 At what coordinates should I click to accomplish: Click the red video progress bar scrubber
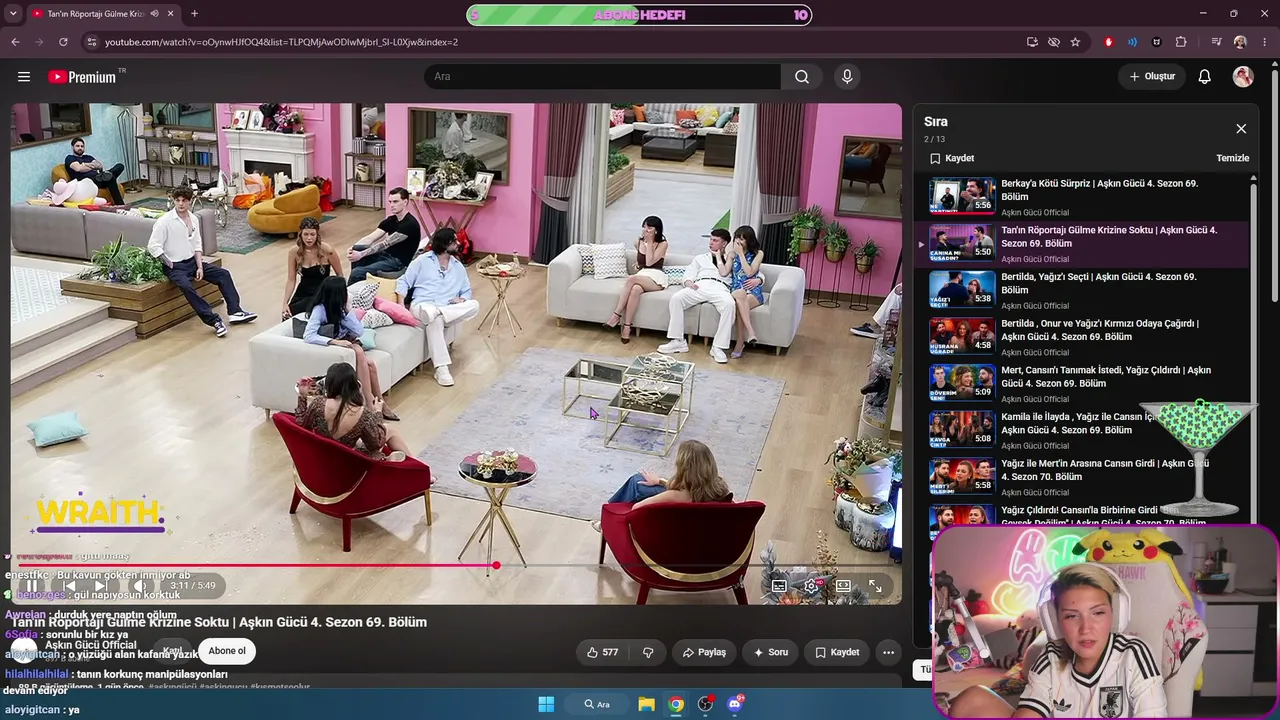496,566
